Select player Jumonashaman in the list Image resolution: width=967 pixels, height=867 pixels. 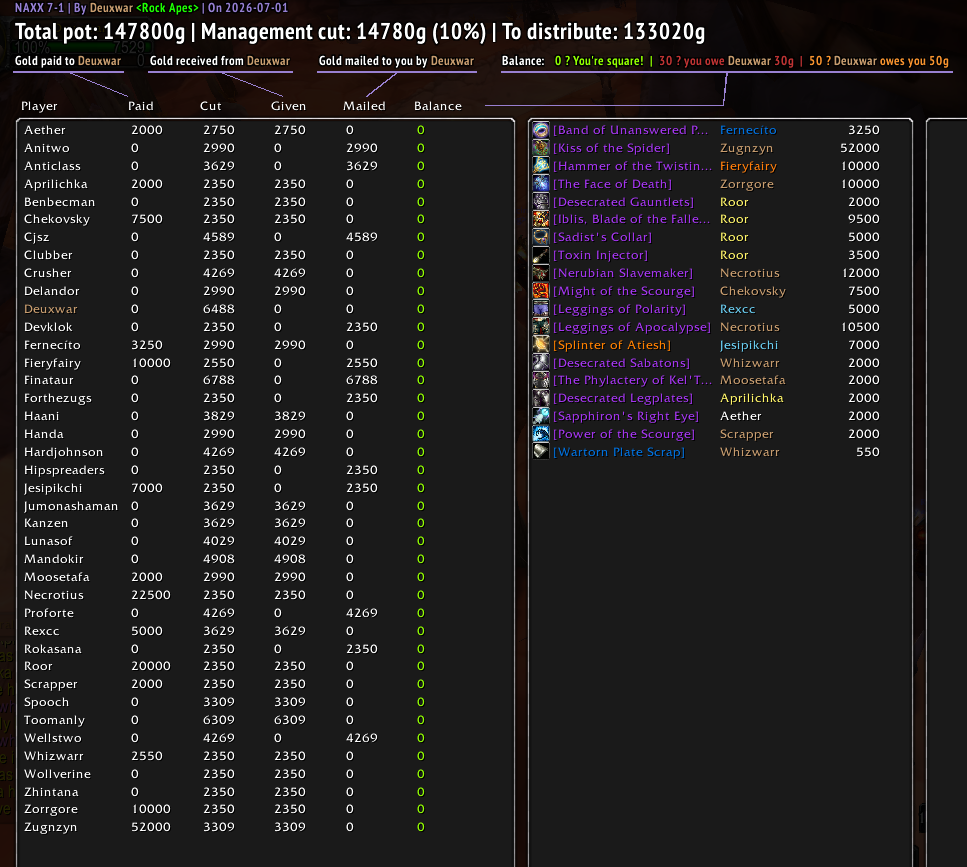click(x=71, y=506)
